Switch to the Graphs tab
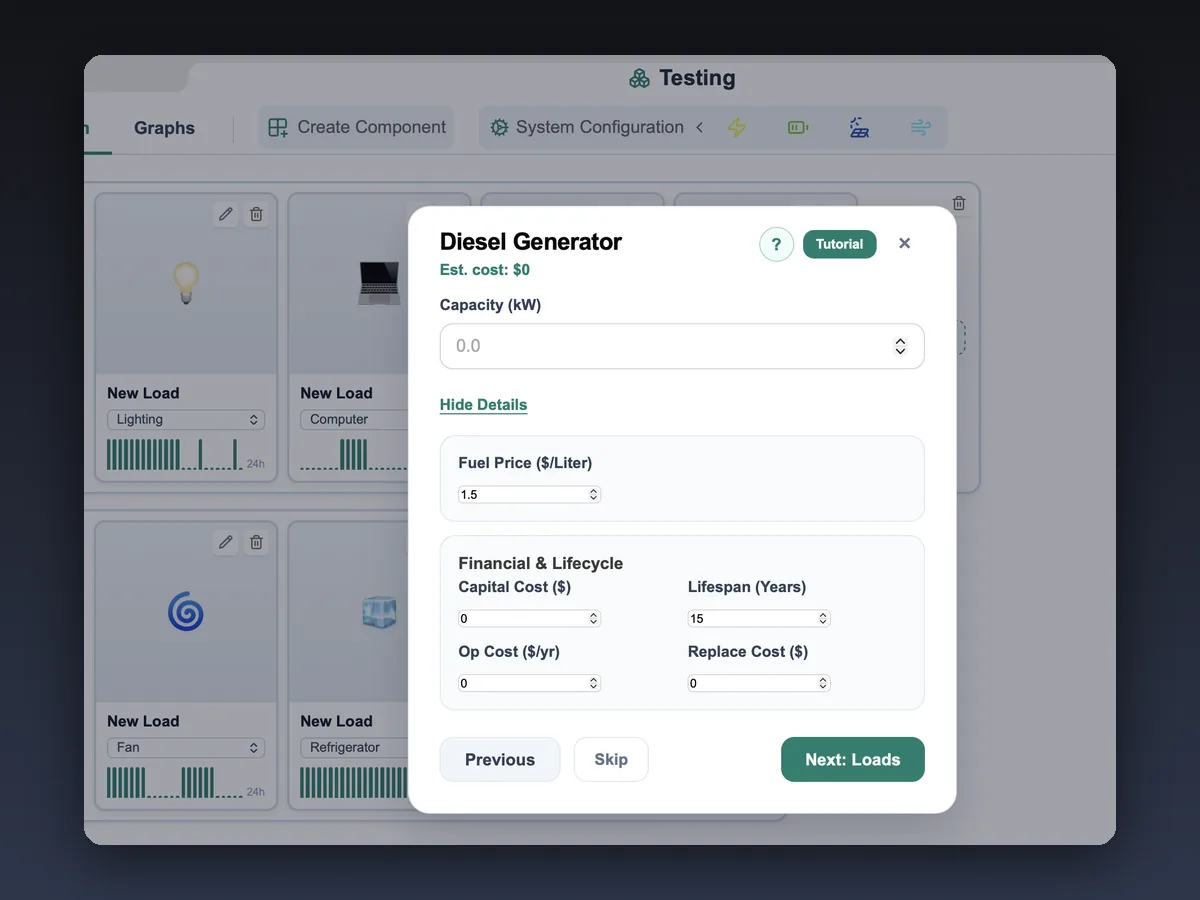The height and width of the screenshot is (900, 1200). [x=164, y=128]
